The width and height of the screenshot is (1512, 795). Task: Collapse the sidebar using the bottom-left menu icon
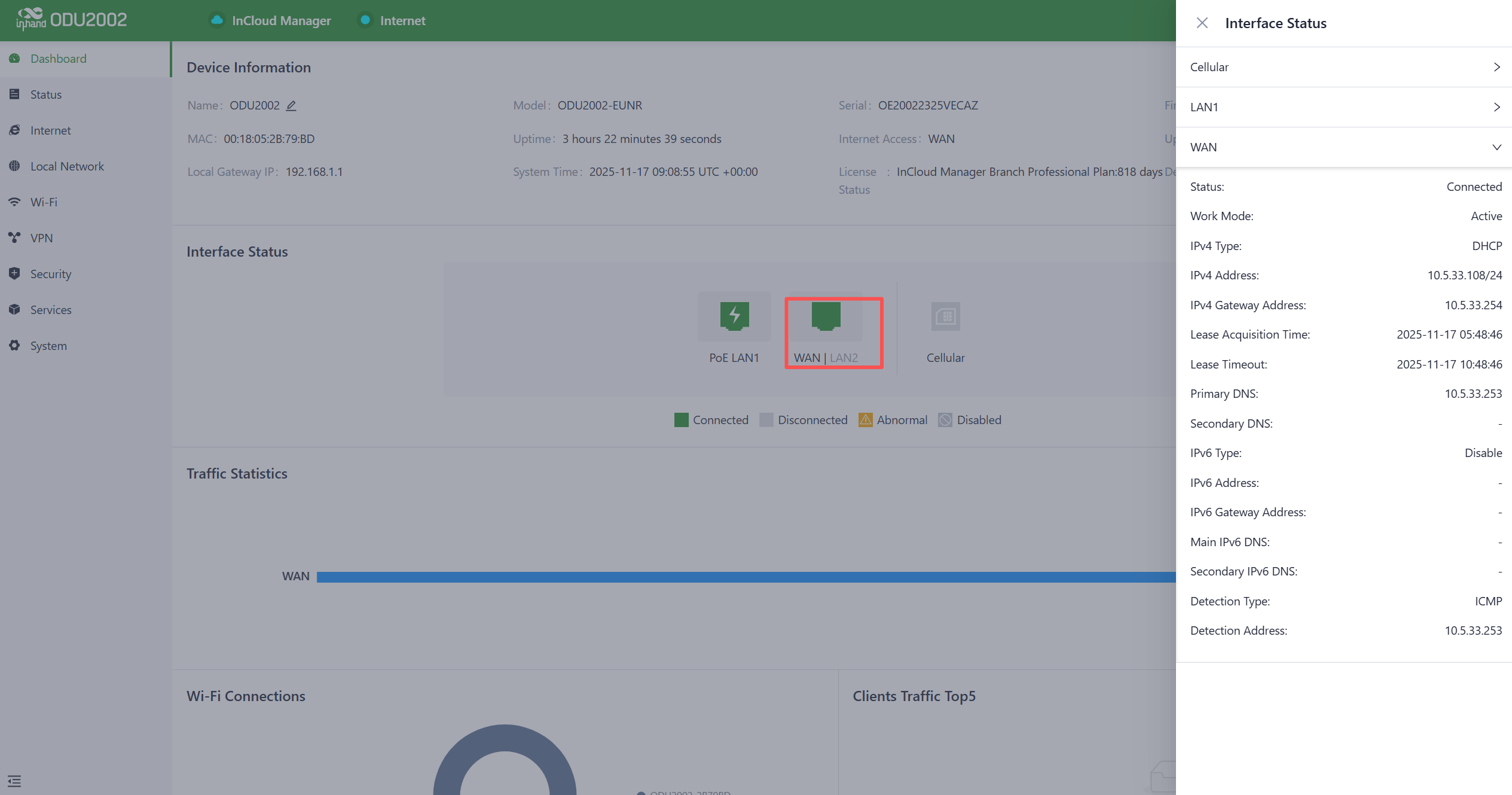(x=14, y=781)
